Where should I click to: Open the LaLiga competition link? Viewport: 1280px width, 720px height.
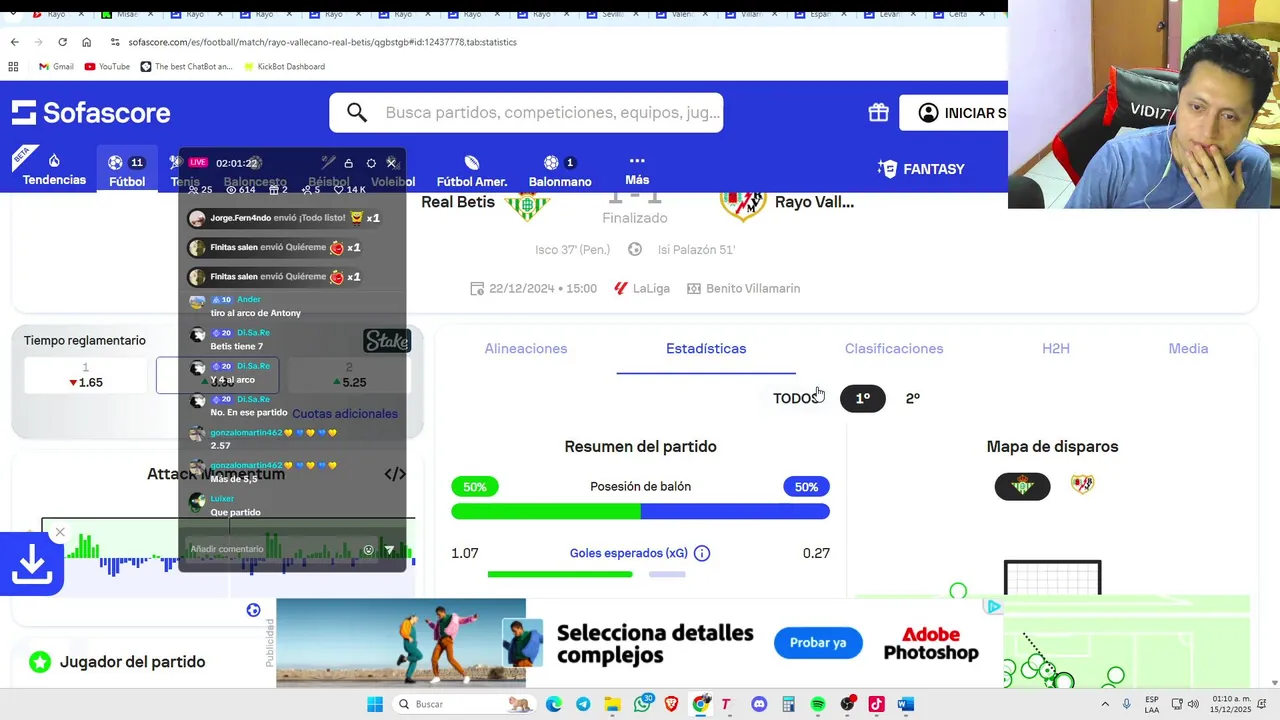coord(642,288)
